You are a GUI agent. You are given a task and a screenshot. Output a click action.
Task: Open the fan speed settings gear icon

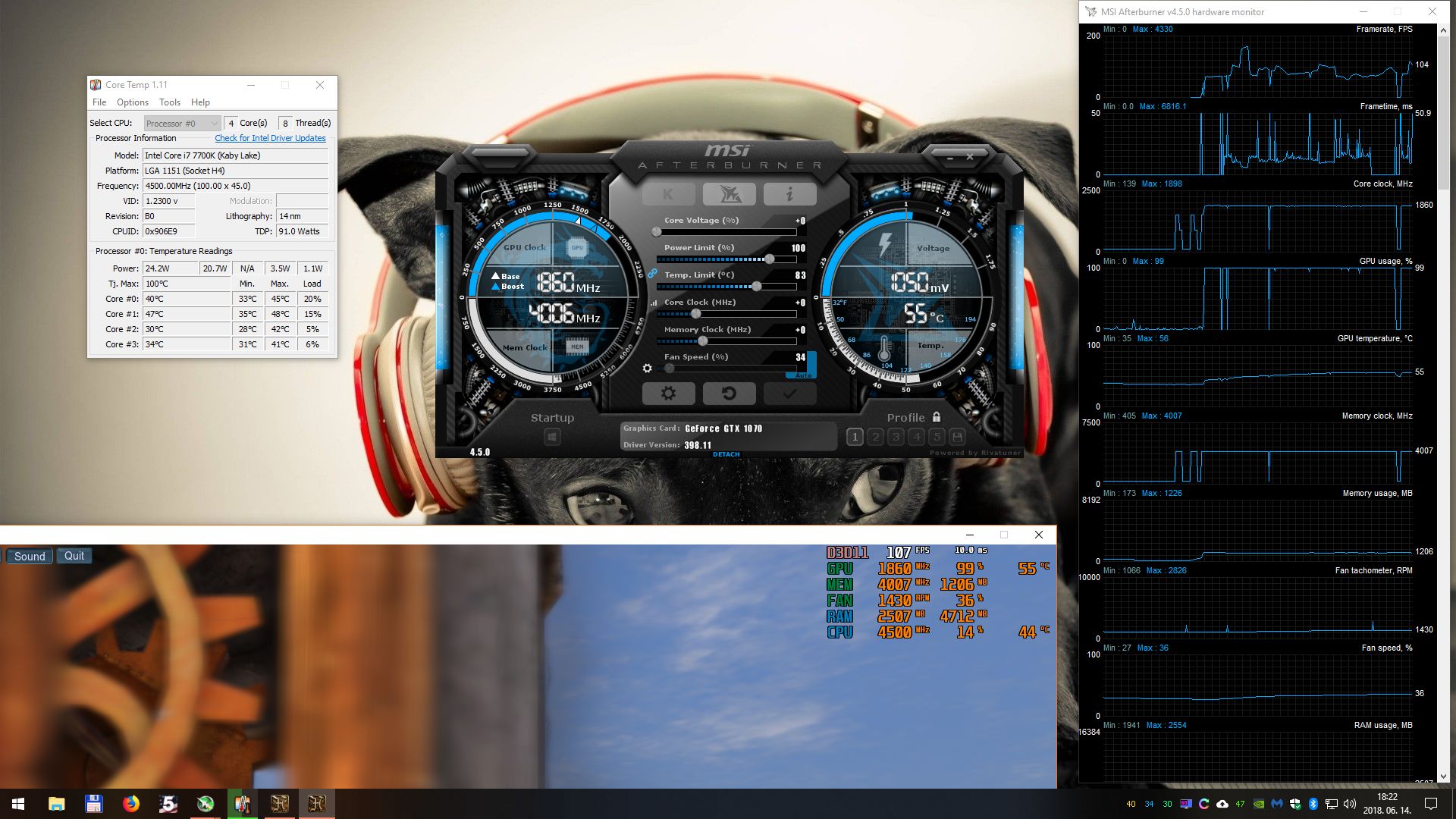coord(647,369)
